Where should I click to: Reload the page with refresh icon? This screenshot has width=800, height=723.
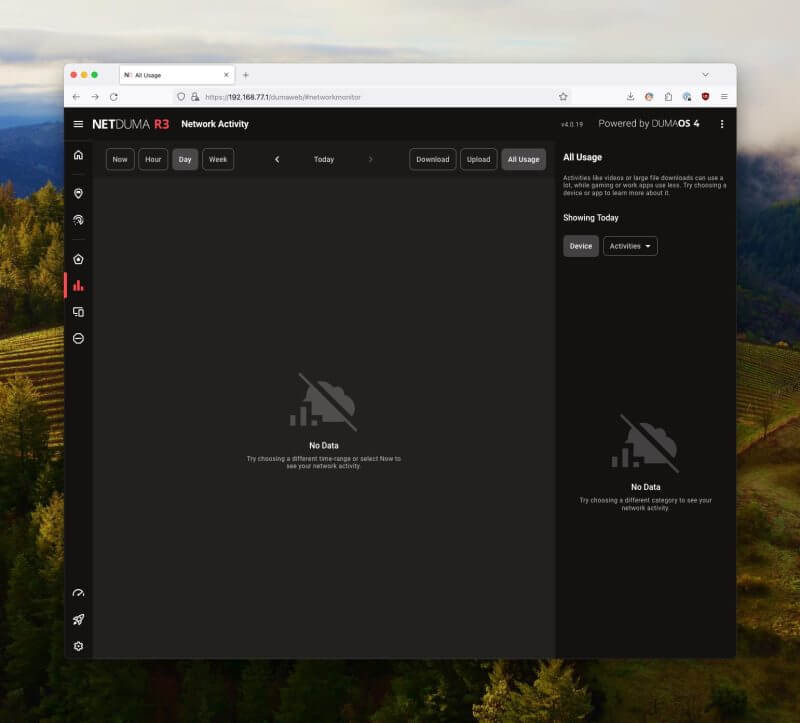point(114,97)
